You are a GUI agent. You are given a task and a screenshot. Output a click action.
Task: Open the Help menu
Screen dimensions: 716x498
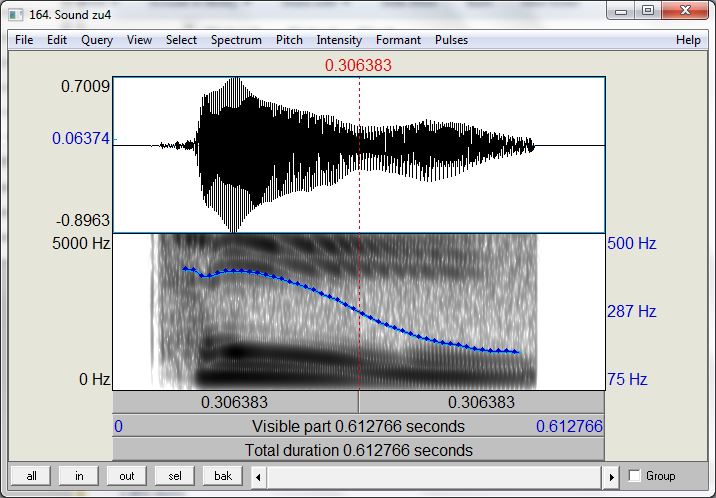click(x=688, y=40)
